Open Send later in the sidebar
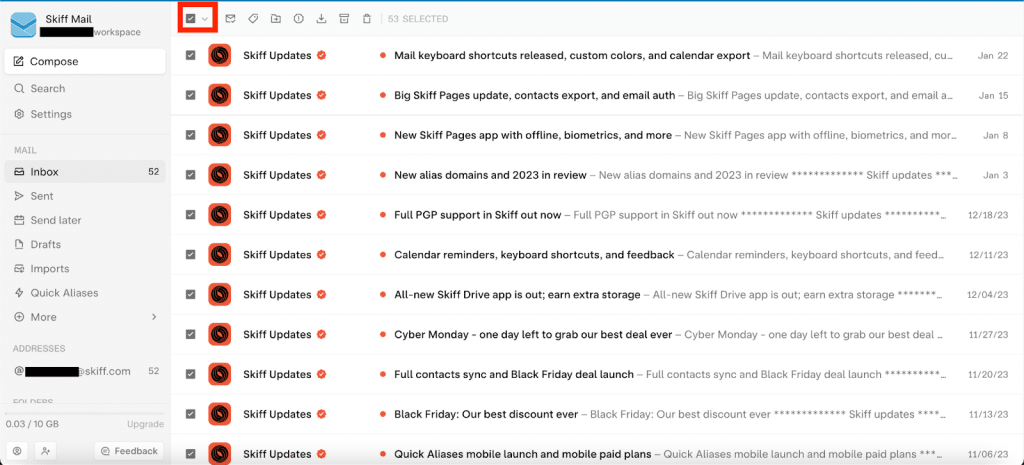 [x=85, y=220]
